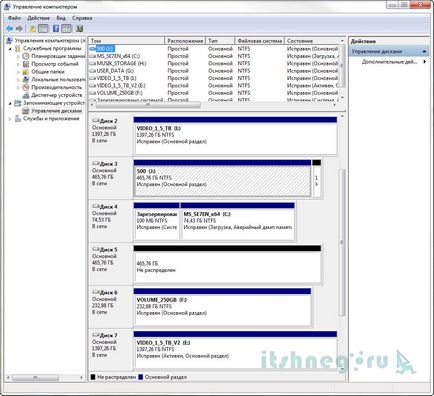The height and width of the screenshot is (396, 434).
Task: Expand the Планировщик заданий tree node
Action: [18, 56]
